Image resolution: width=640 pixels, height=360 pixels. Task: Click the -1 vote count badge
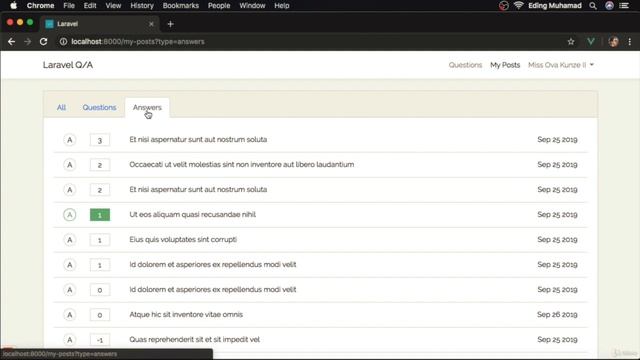pos(100,340)
